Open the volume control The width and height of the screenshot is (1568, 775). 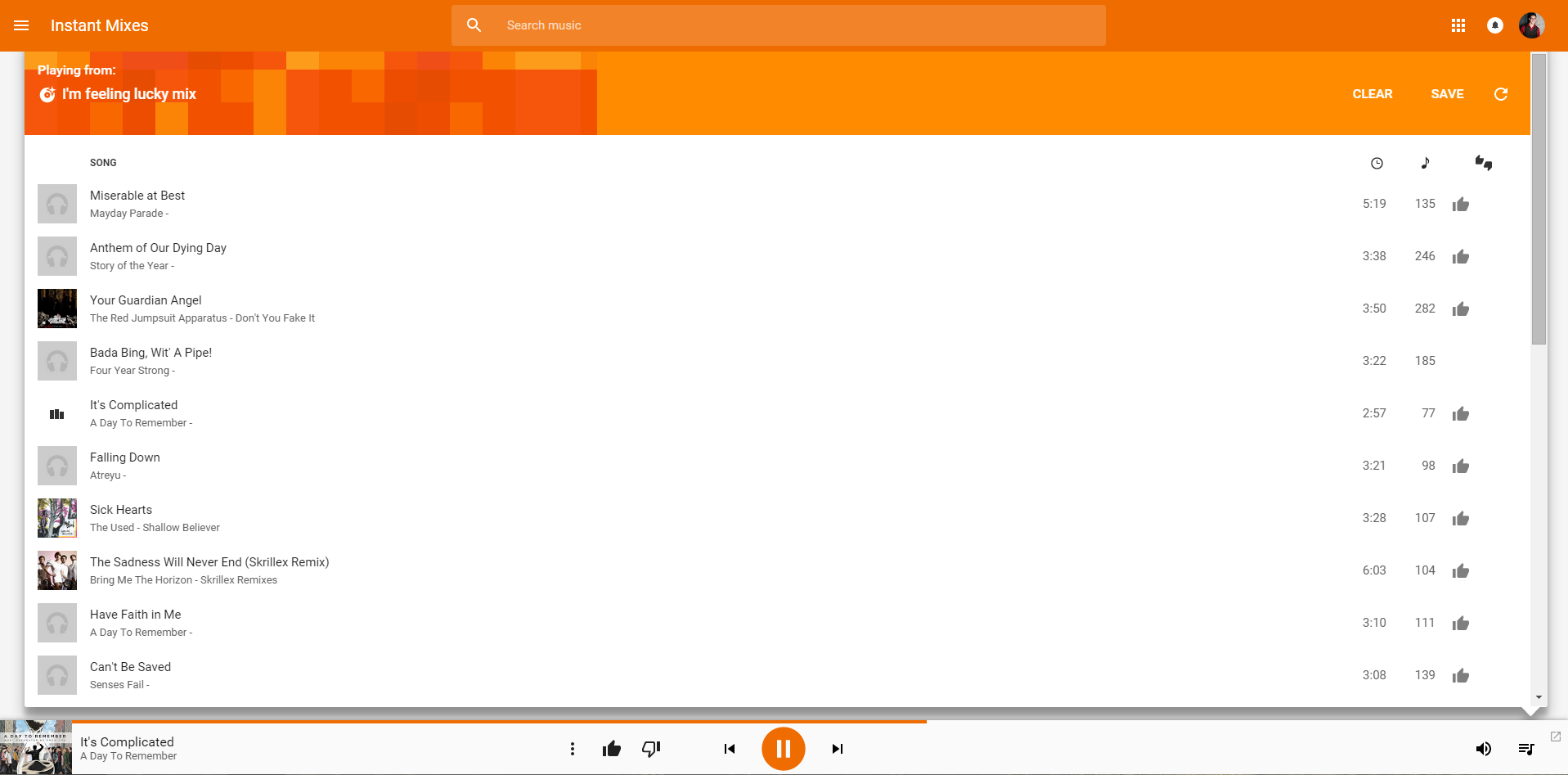point(1484,749)
